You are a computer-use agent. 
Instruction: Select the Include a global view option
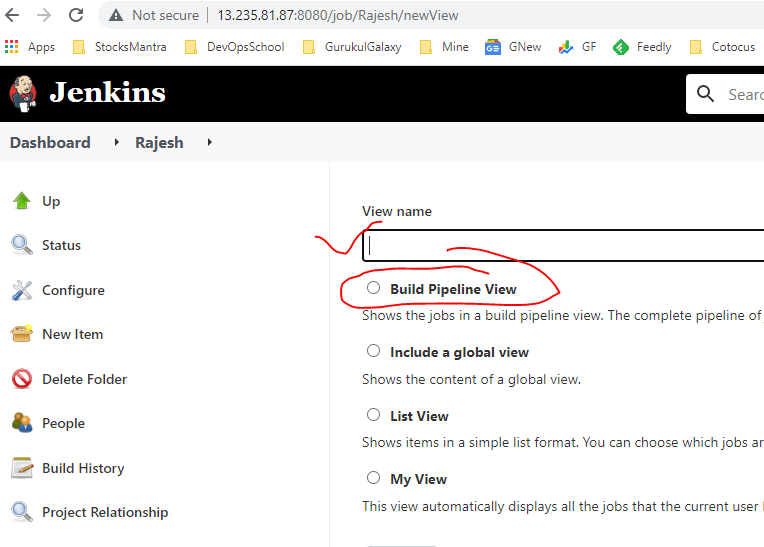pyautogui.click(x=373, y=351)
